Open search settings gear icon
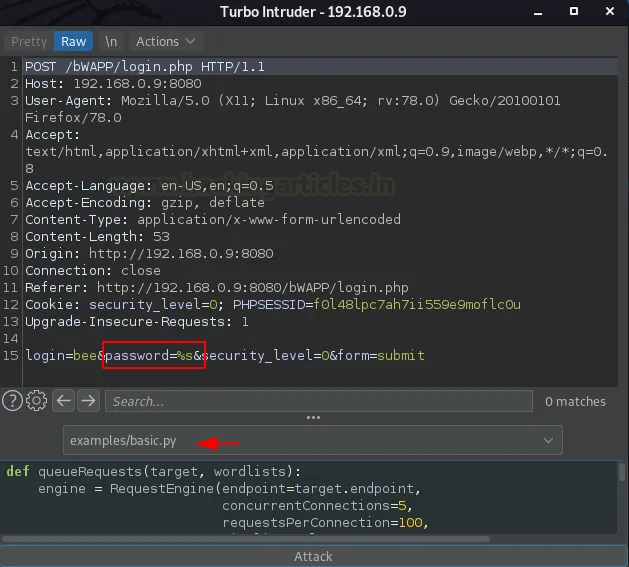 (37, 401)
